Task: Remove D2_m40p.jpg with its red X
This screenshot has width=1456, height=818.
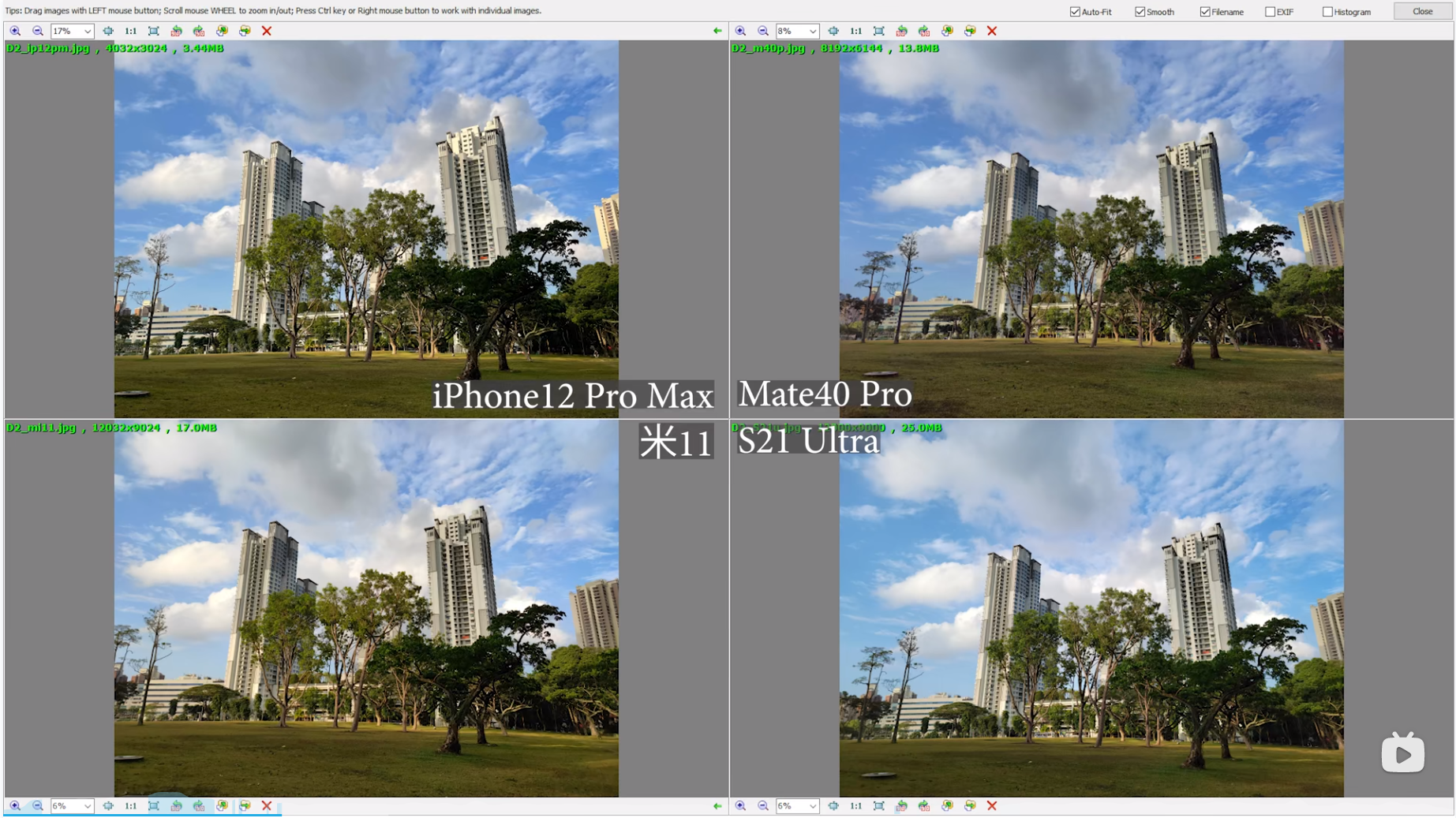Action: [x=992, y=31]
